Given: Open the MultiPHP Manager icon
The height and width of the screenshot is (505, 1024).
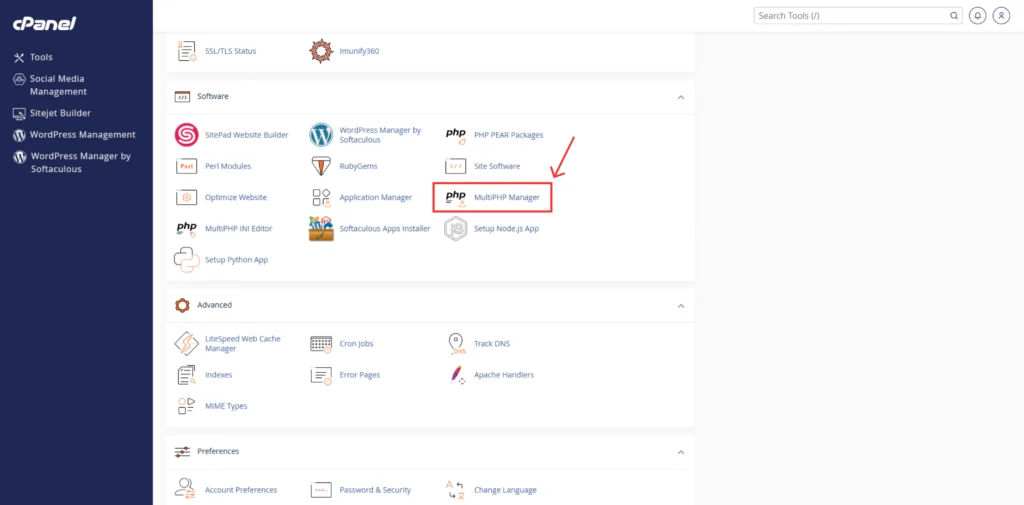Looking at the screenshot, I should point(456,197).
